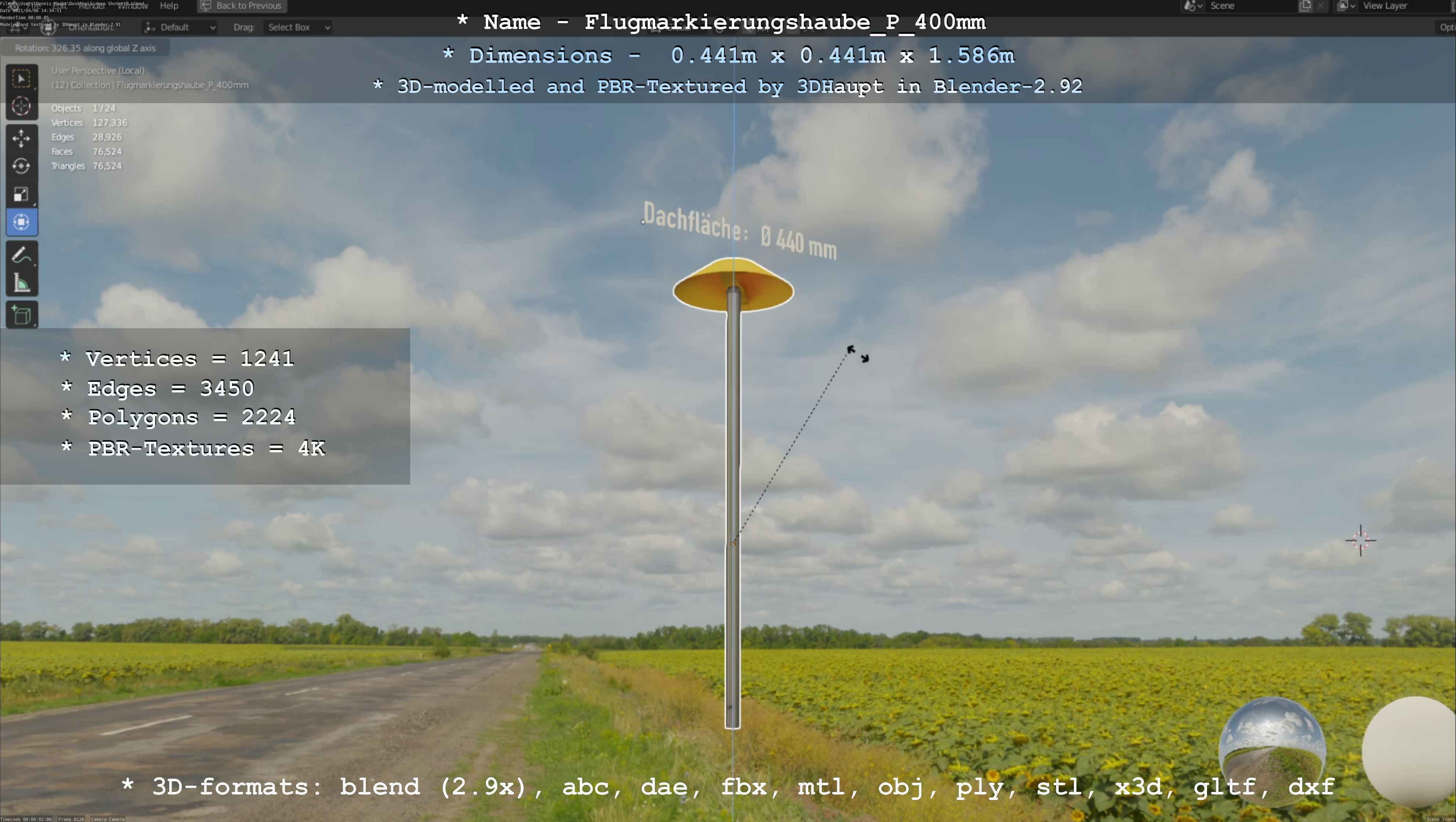Activate the 3D Cursor tool
The width and height of the screenshot is (1456, 822).
(21, 106)
